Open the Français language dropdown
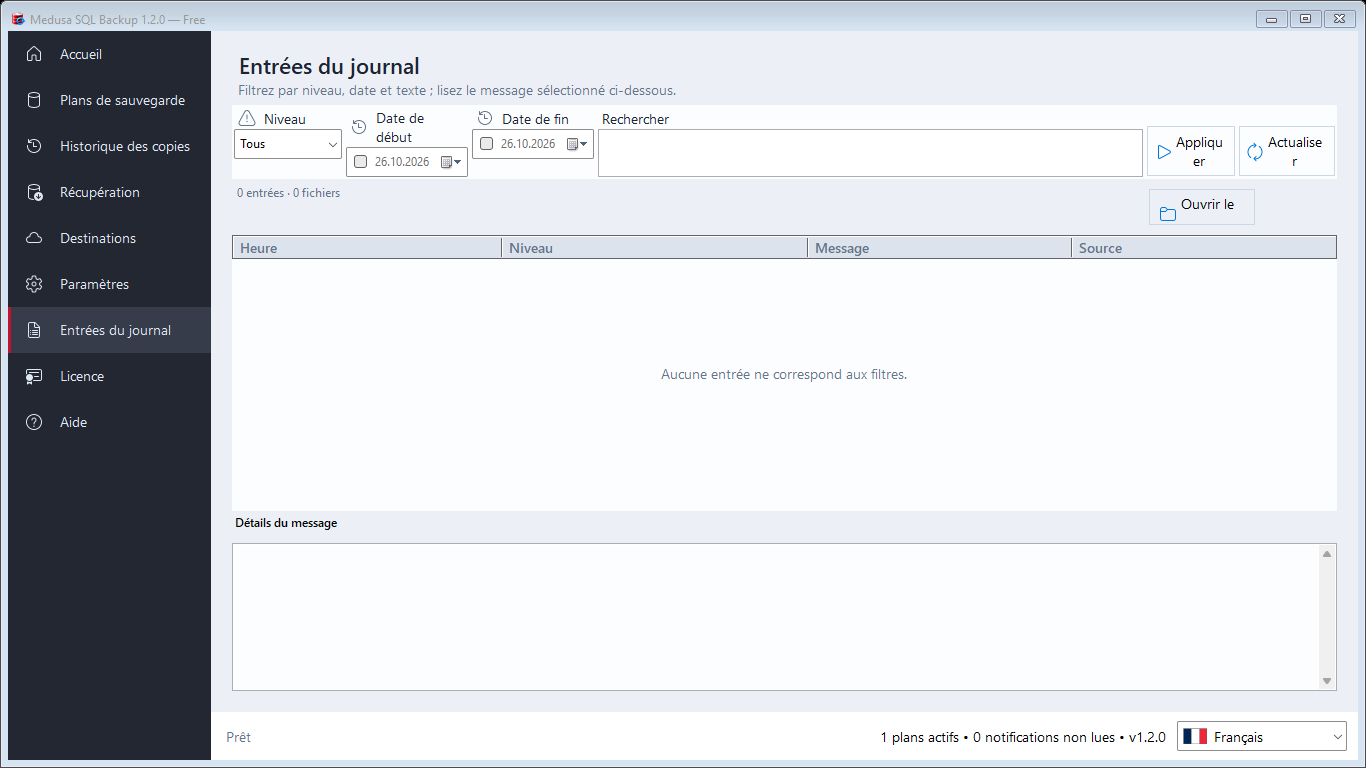The height and width of the screenshot is (768, 1366). tap(1262, 737)
